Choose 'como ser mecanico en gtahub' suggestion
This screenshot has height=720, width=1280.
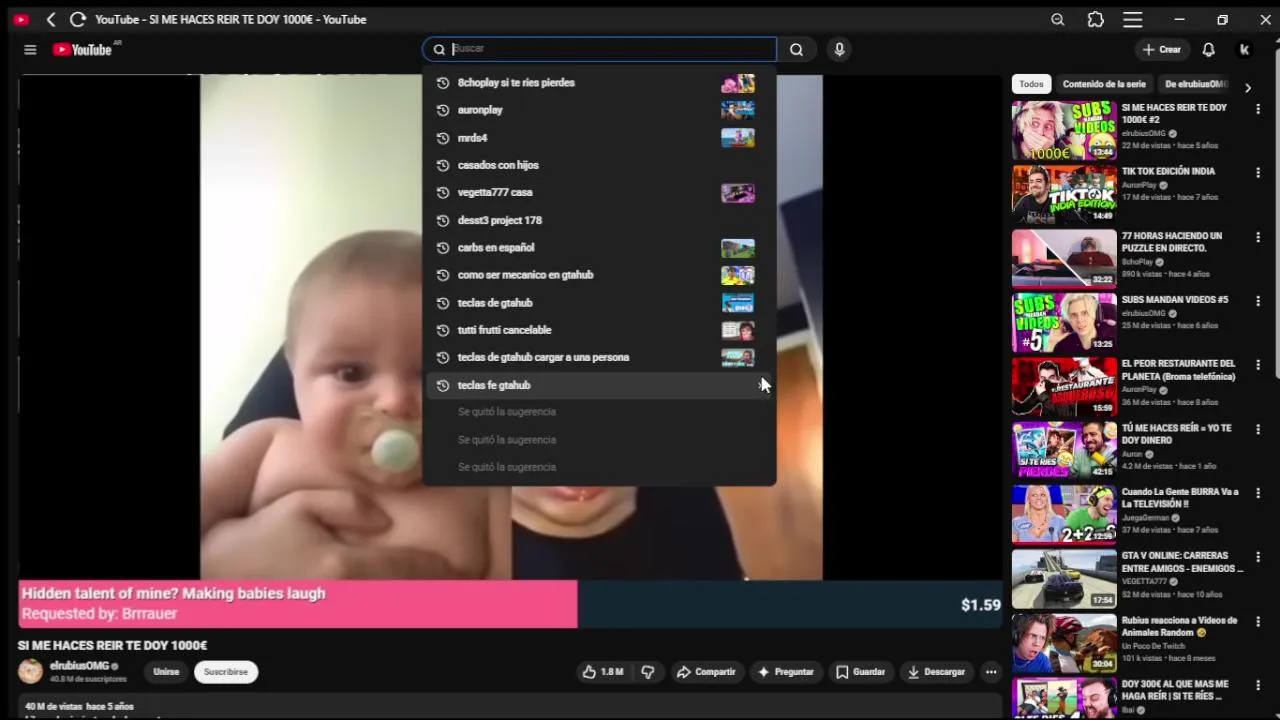pos(599,275)
